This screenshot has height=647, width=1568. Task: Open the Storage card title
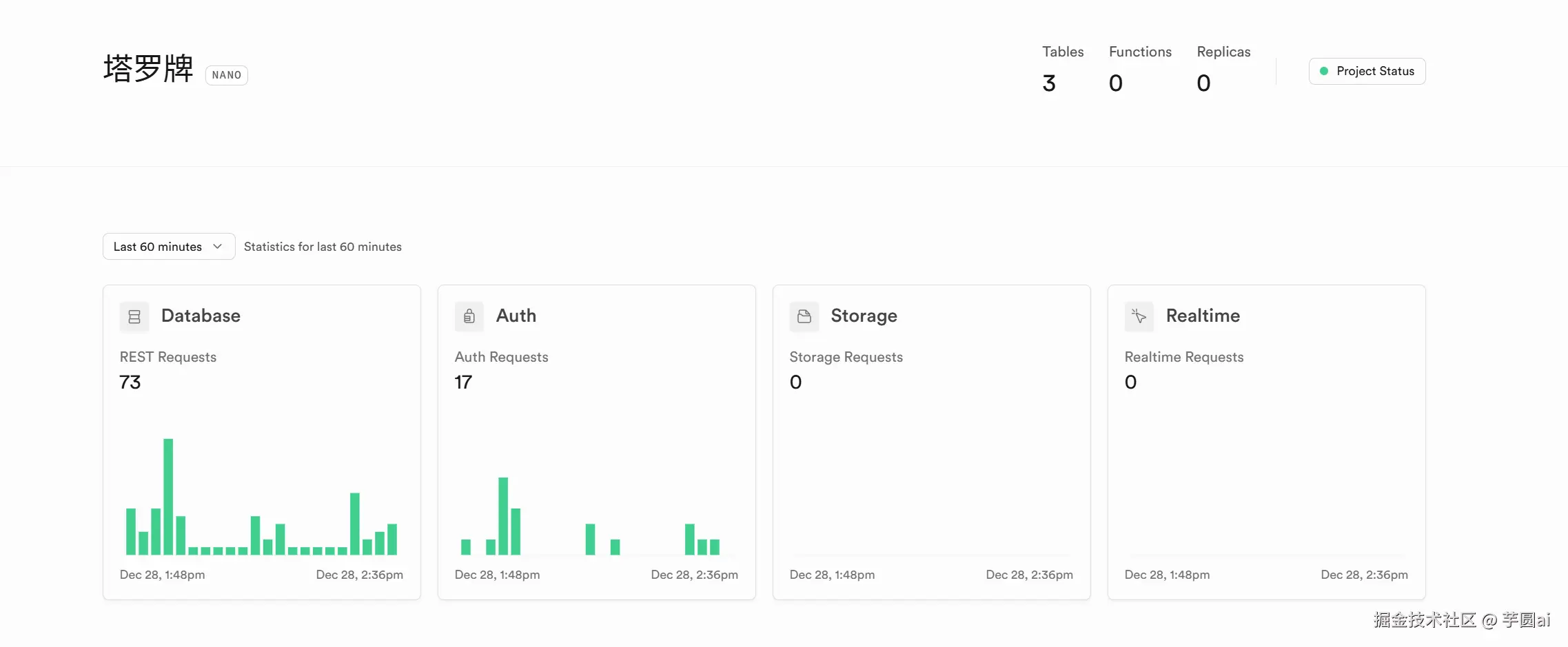point(864,316)
